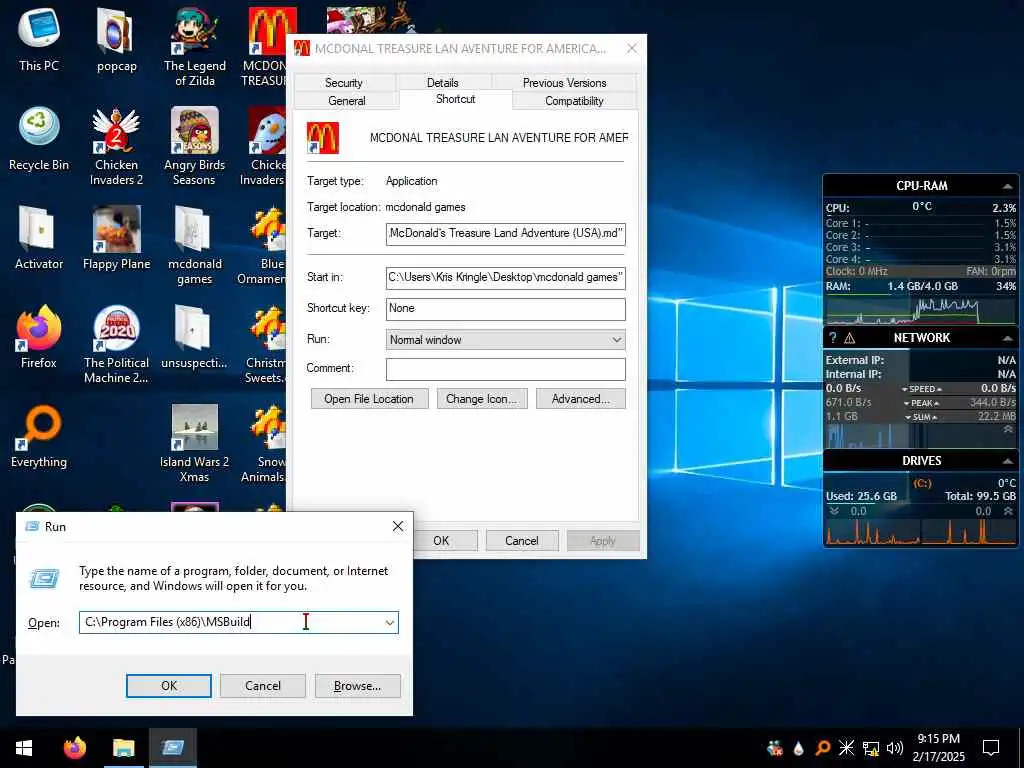Screen dimensions: 1024x768
Task: Close the Run dialog
Action: pos(398,526)
